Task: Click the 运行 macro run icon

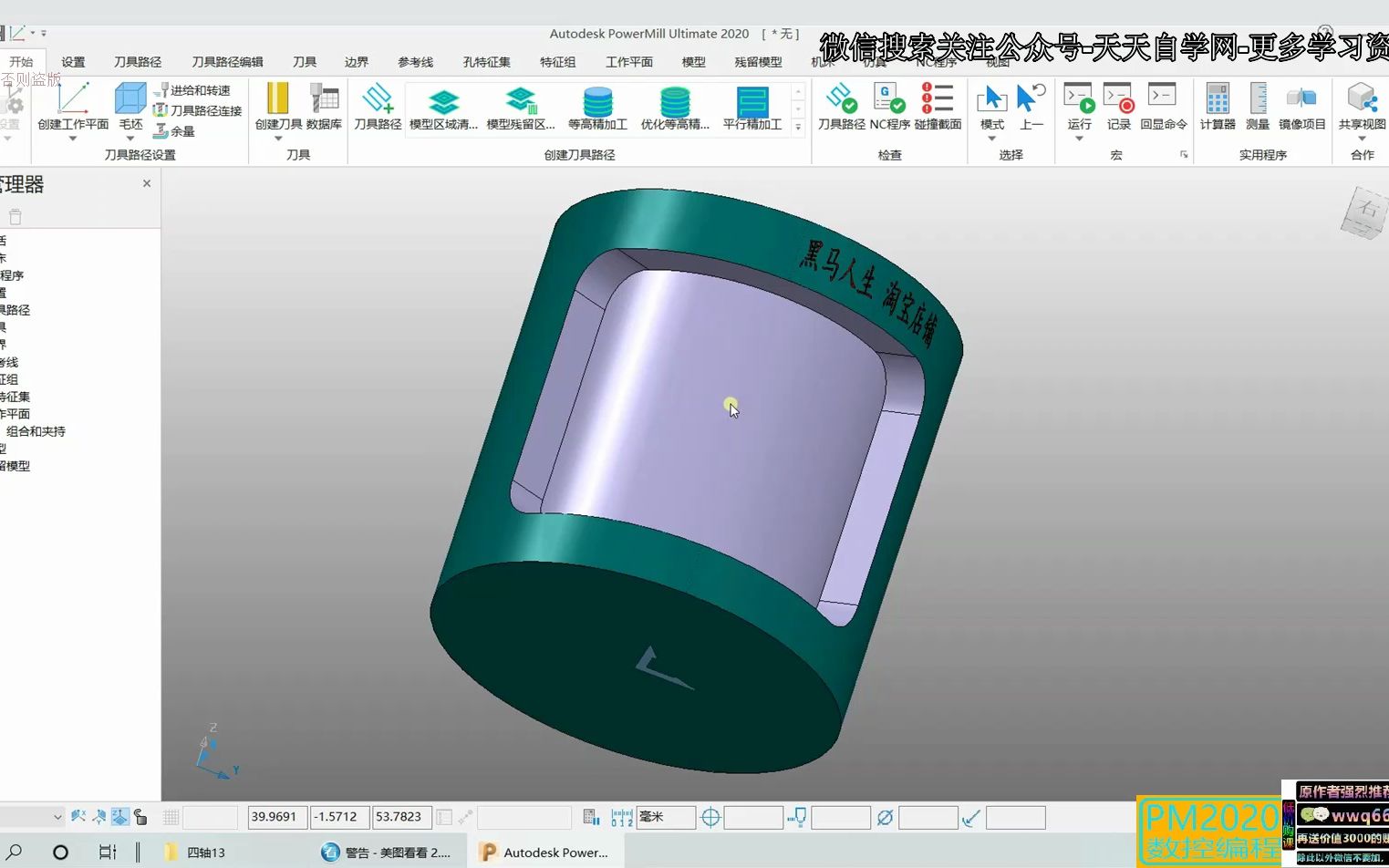Action: 1079,98
